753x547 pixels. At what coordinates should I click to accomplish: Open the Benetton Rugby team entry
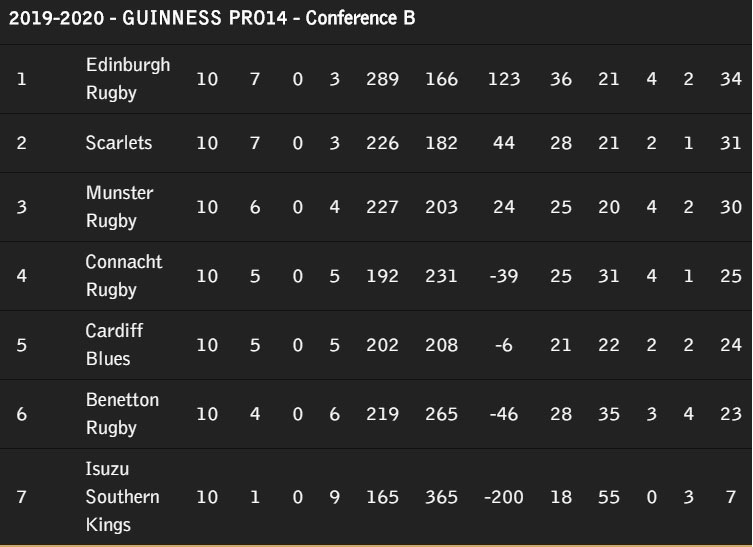coord(122,414)
